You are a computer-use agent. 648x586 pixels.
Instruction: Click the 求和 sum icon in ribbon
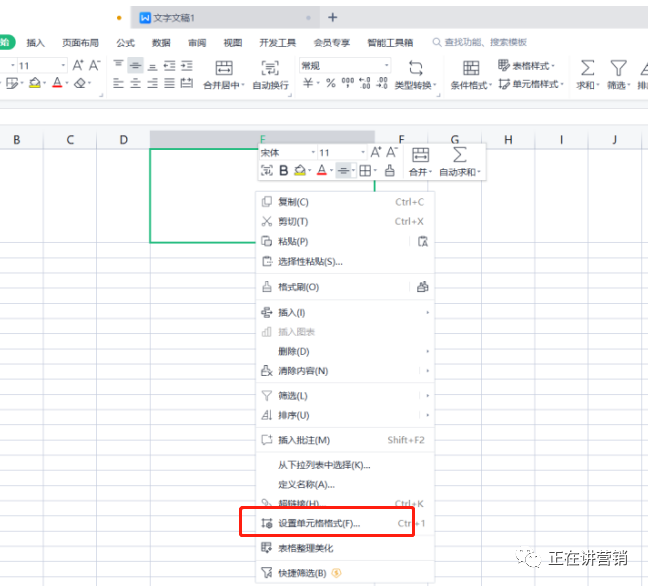587,68
